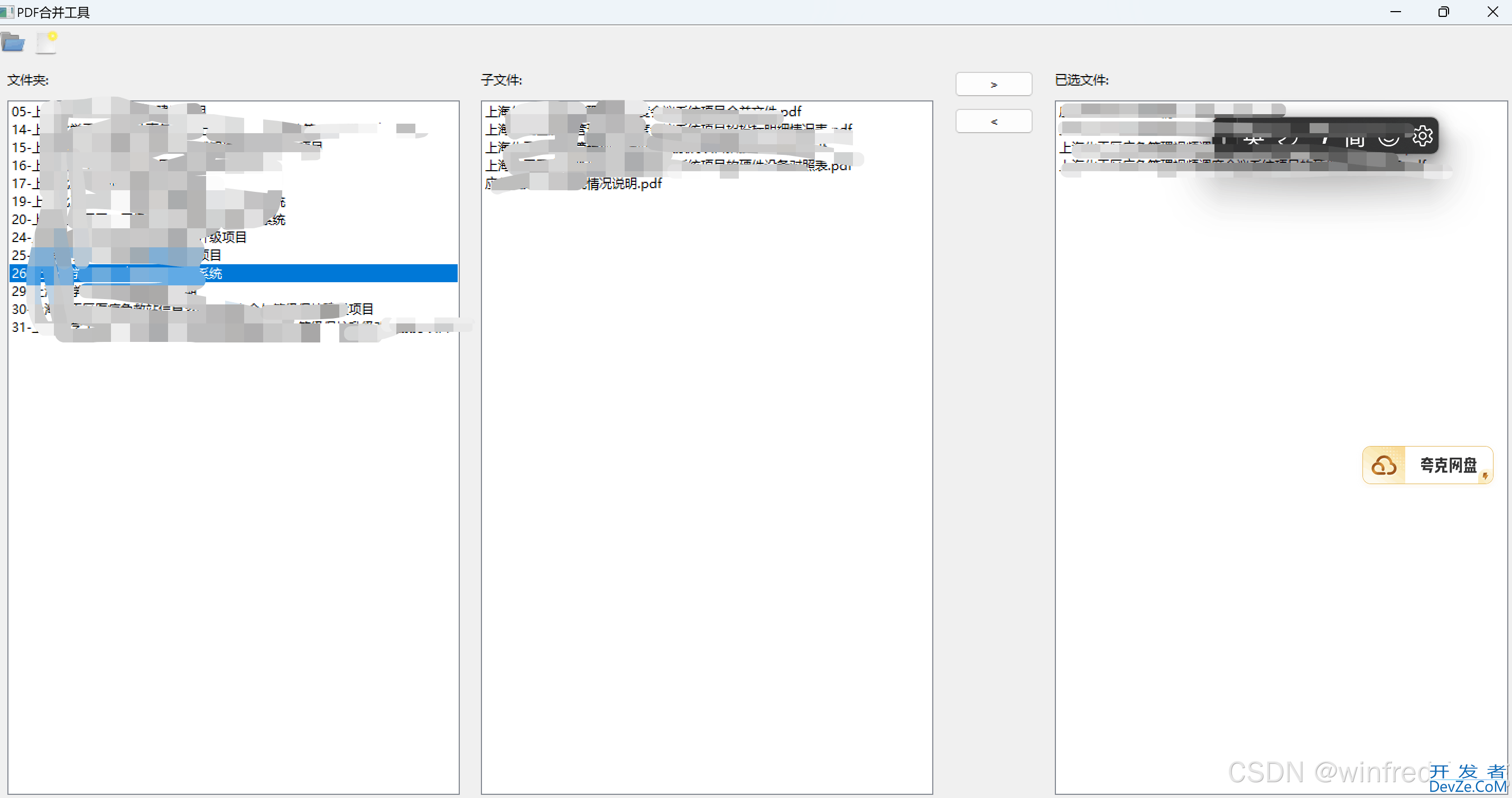Toggle simplified character mode 简 in IME bar
Image resolution: width=1512 pixels, height=798 pixels.
tap(1354, 140)
